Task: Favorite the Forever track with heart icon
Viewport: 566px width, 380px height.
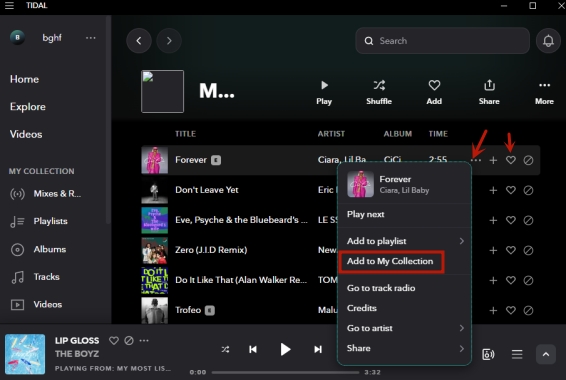Action: [510, 160]
